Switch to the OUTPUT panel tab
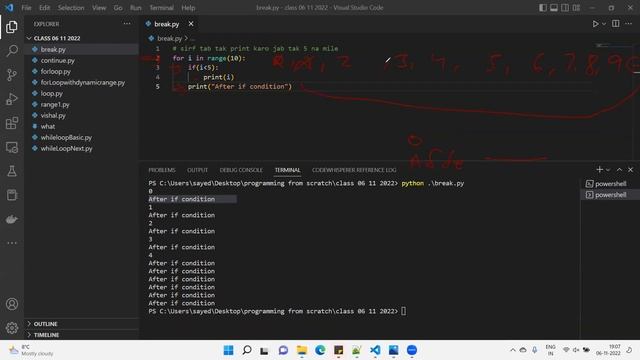The height and width of the screenshot is (360, 640). pos(198,170)
